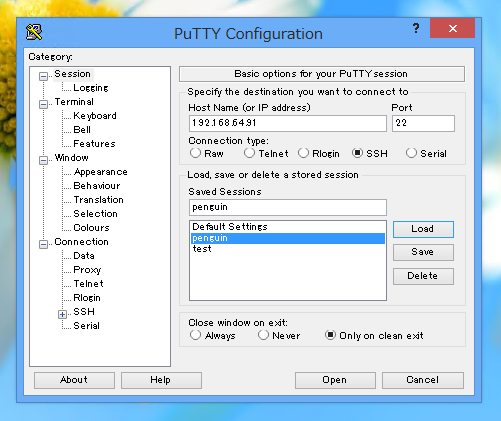Click the PuTTY icon in the title bar

click(x=34, y=32)
